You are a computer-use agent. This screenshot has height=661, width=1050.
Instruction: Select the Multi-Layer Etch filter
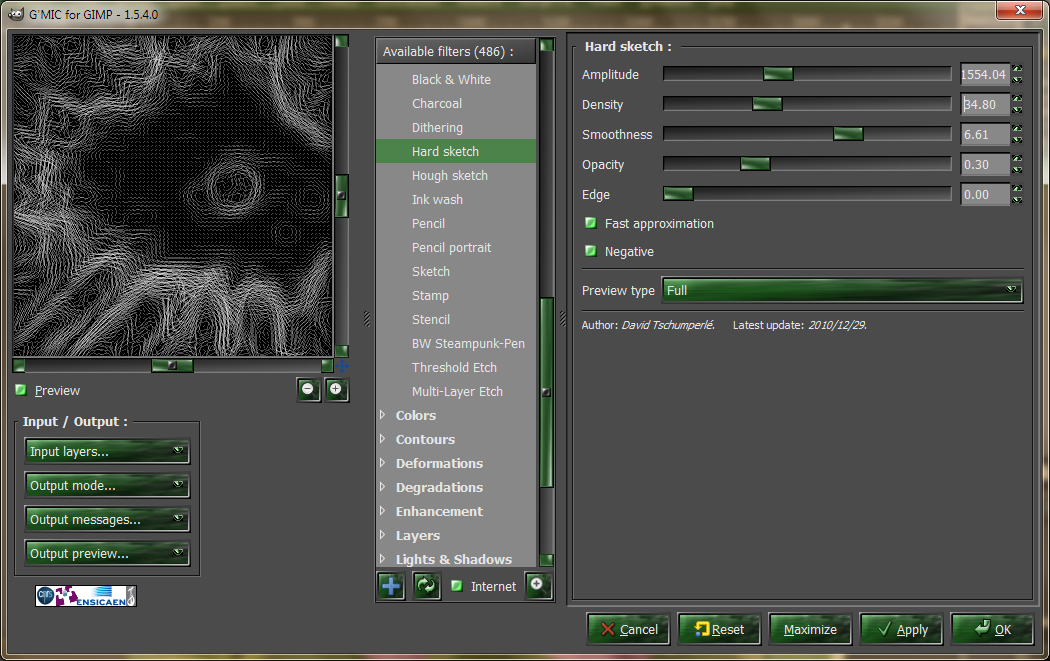click(456, 392)
